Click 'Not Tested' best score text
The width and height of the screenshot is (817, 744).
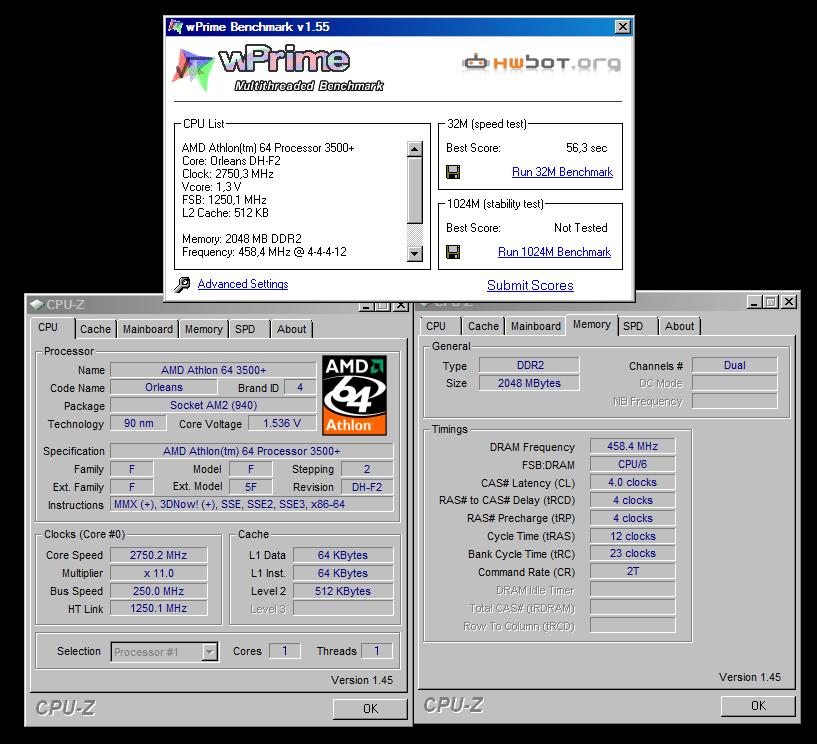tap(580, 228)
